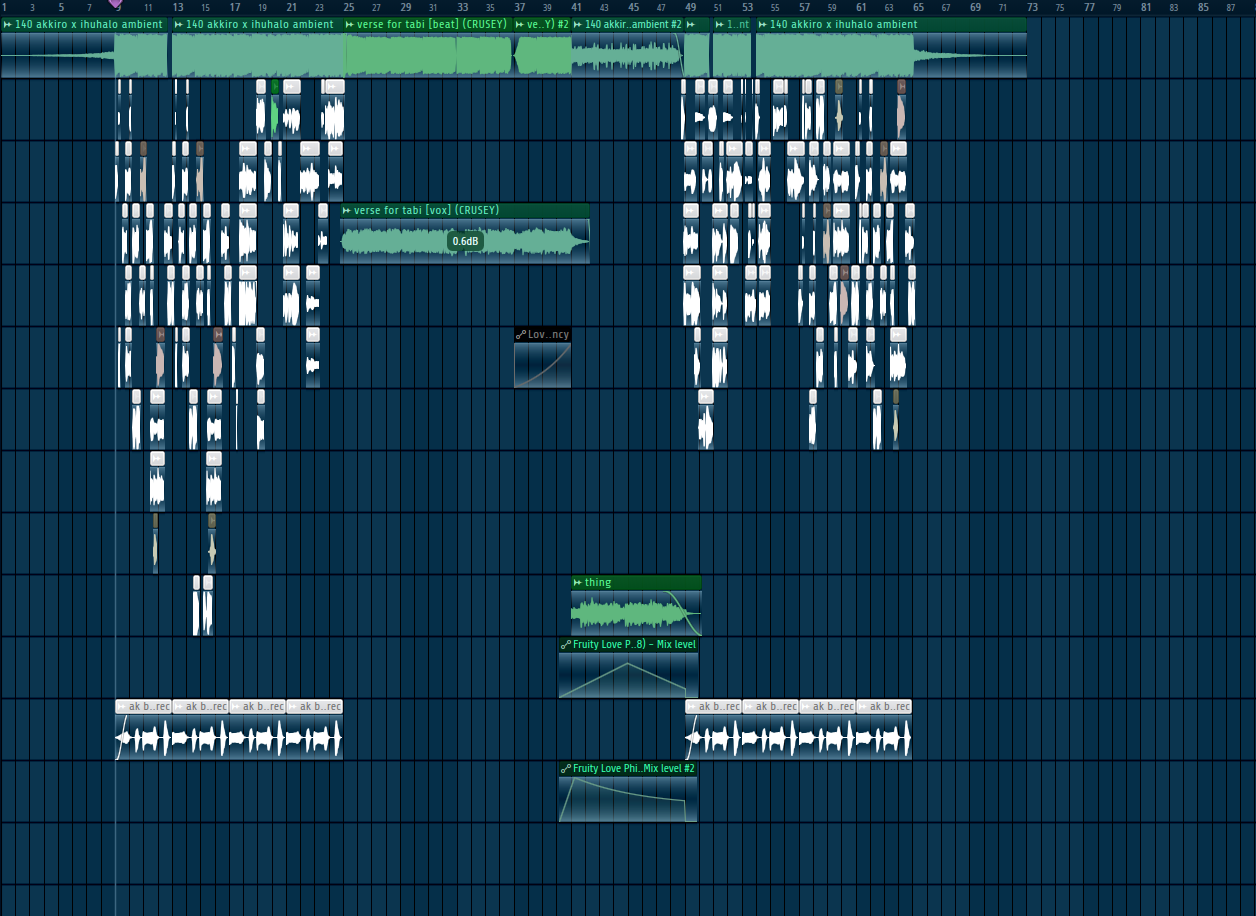The height and width of the screenshot is (916, 1256).
Task: Jump to bar 69 on the timeline ruler
Action: tap(976, 7)
